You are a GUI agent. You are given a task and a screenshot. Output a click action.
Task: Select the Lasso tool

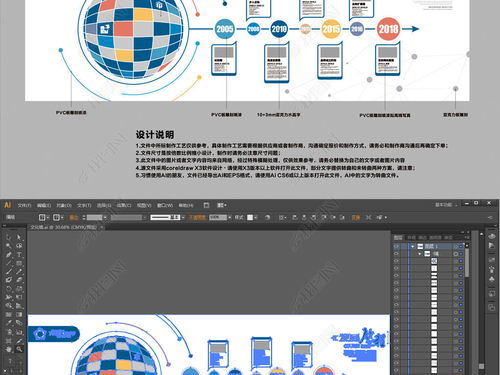click(19, 246)
